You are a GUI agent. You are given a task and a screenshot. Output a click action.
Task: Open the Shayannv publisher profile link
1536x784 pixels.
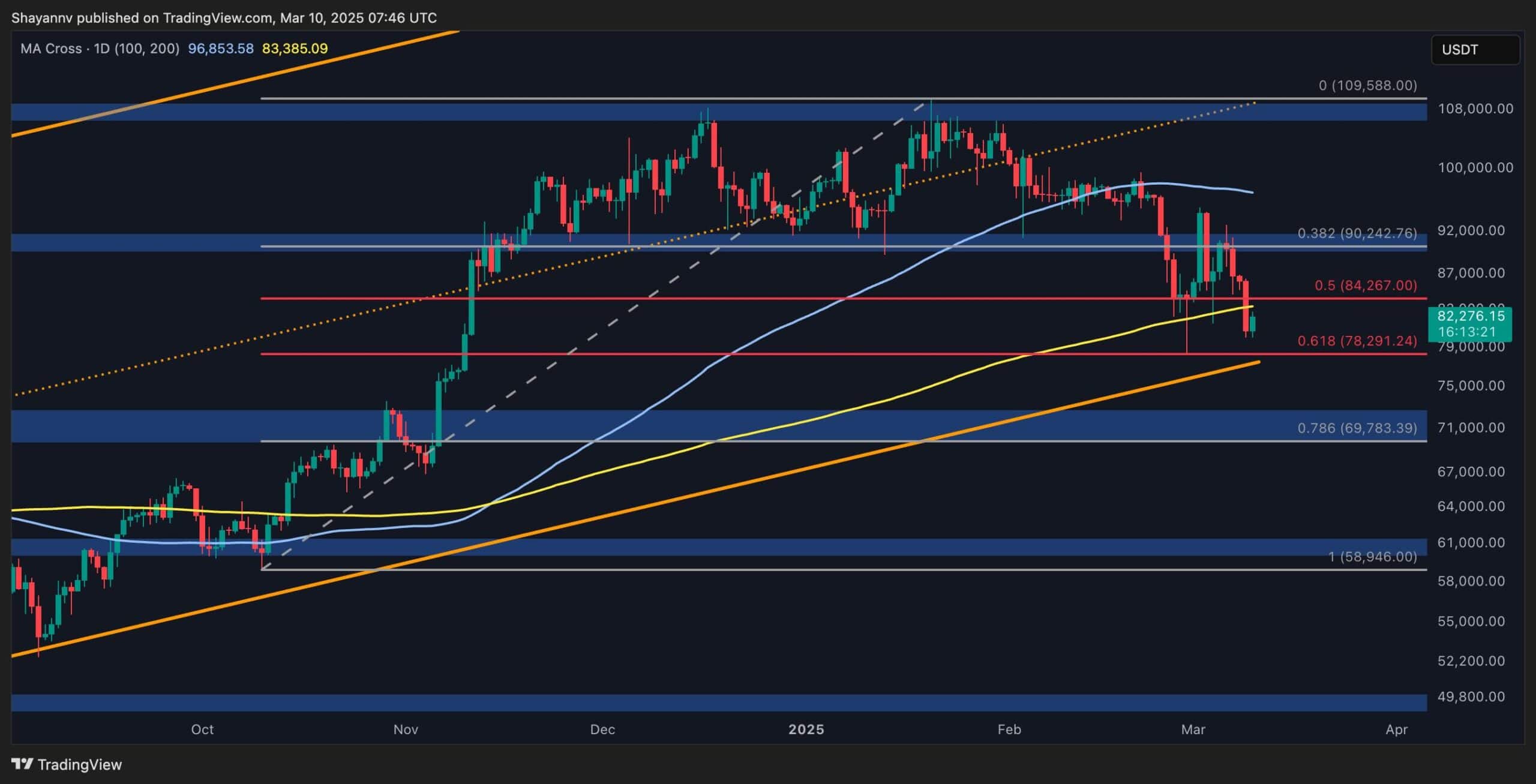tap(44, 17)
